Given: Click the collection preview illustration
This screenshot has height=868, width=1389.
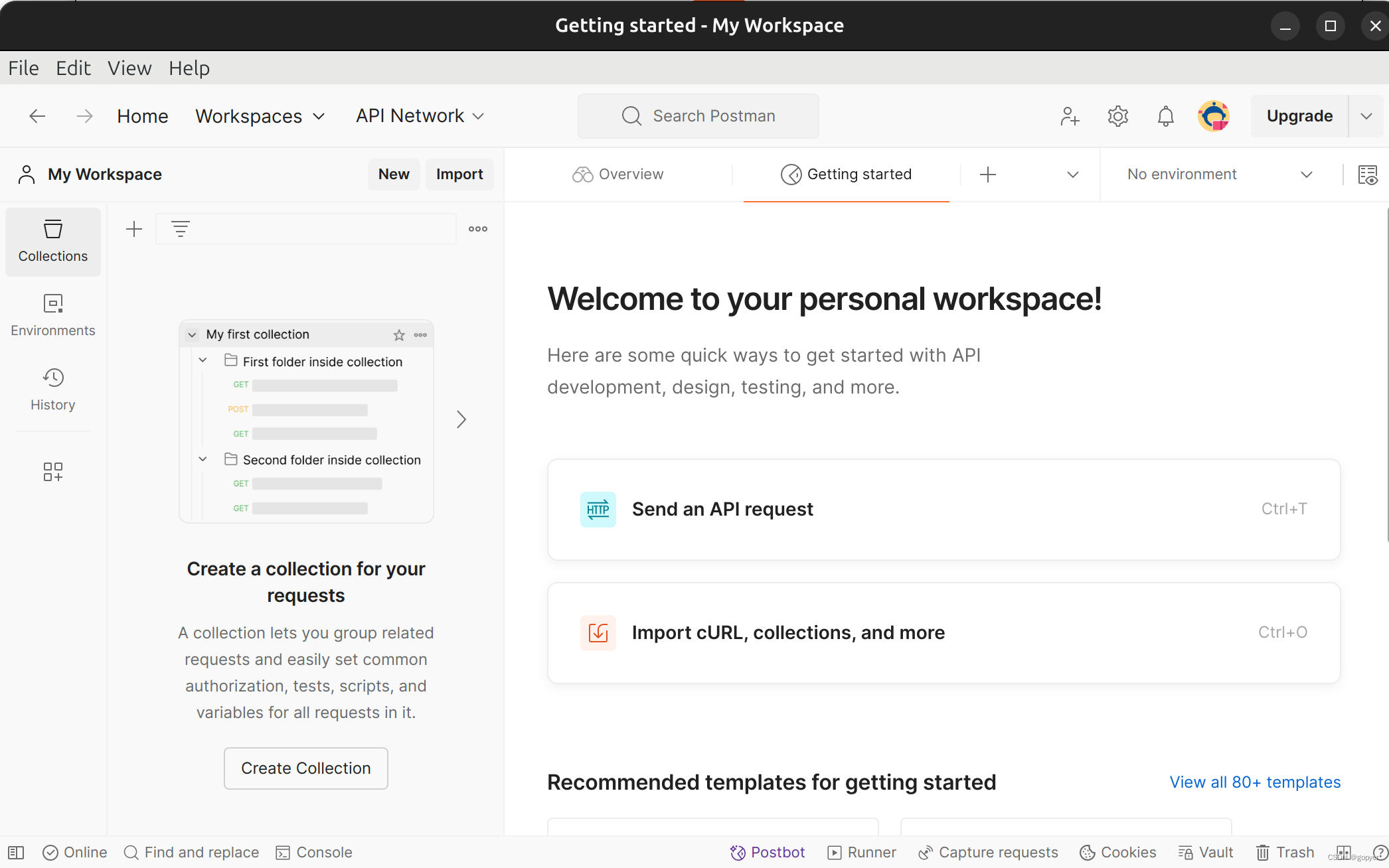Looking at the screenshot, I should [306, 421].
